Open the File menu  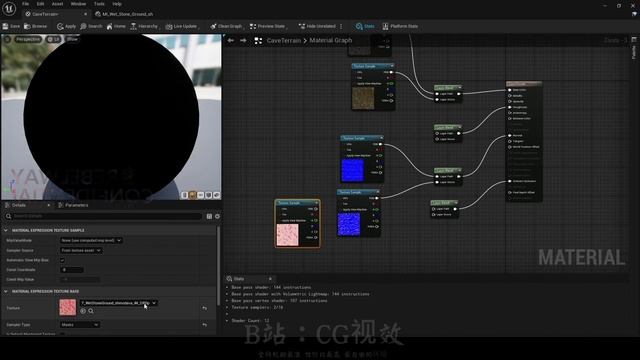25,4
